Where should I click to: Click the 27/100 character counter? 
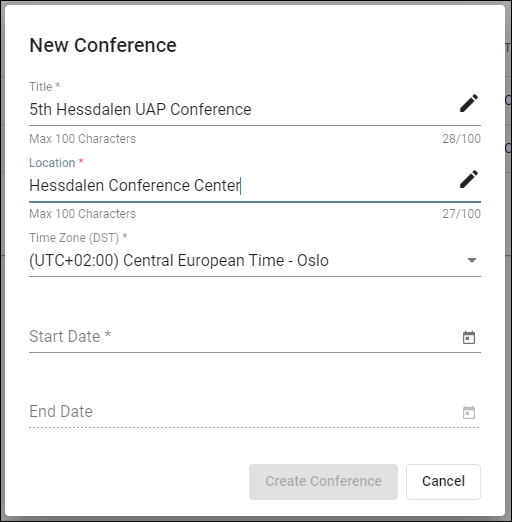[461, 214]
